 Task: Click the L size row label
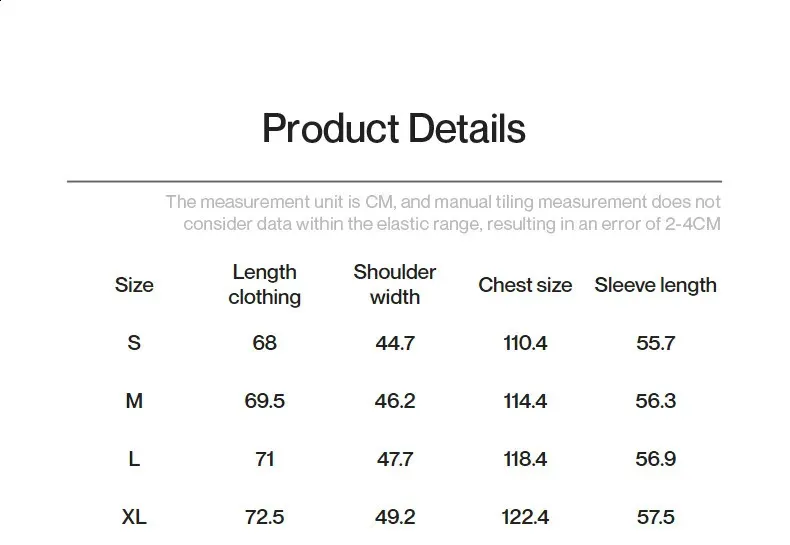(134, 459)
